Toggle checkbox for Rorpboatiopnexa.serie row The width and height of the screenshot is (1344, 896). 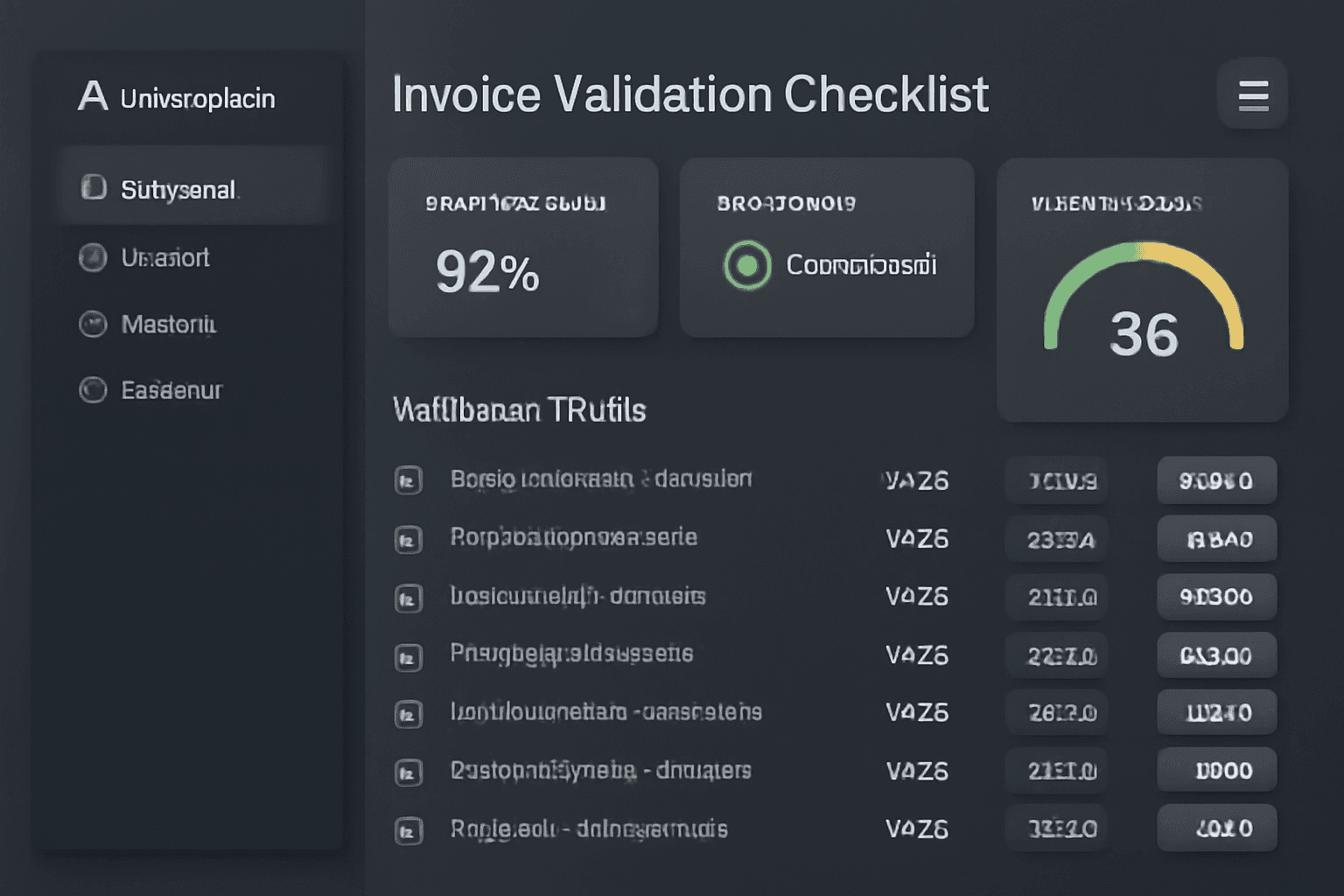(408, 539)
